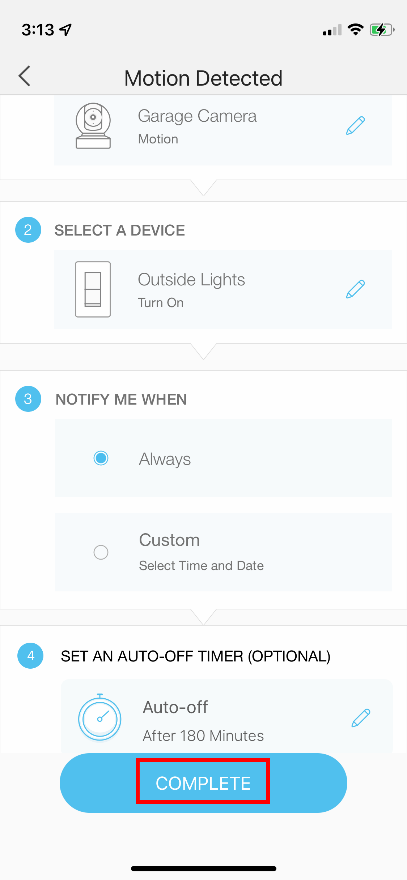Open the Outside Lights Turn On row
The image size is (407, 880).
click(223, 289)
